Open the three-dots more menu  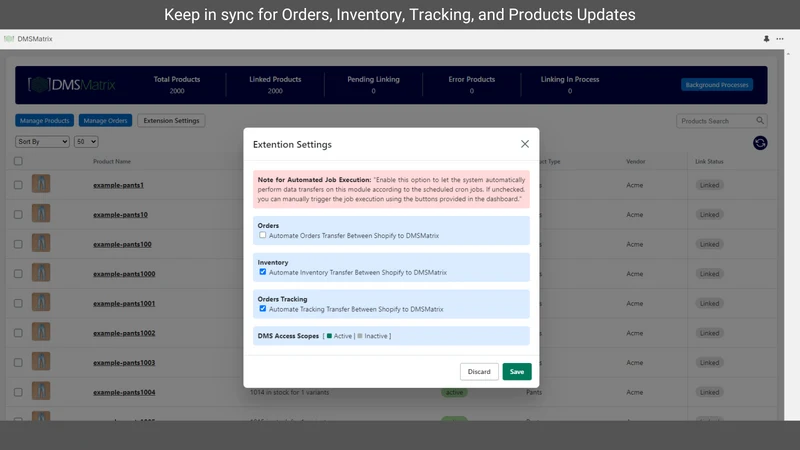coord(780,39)
